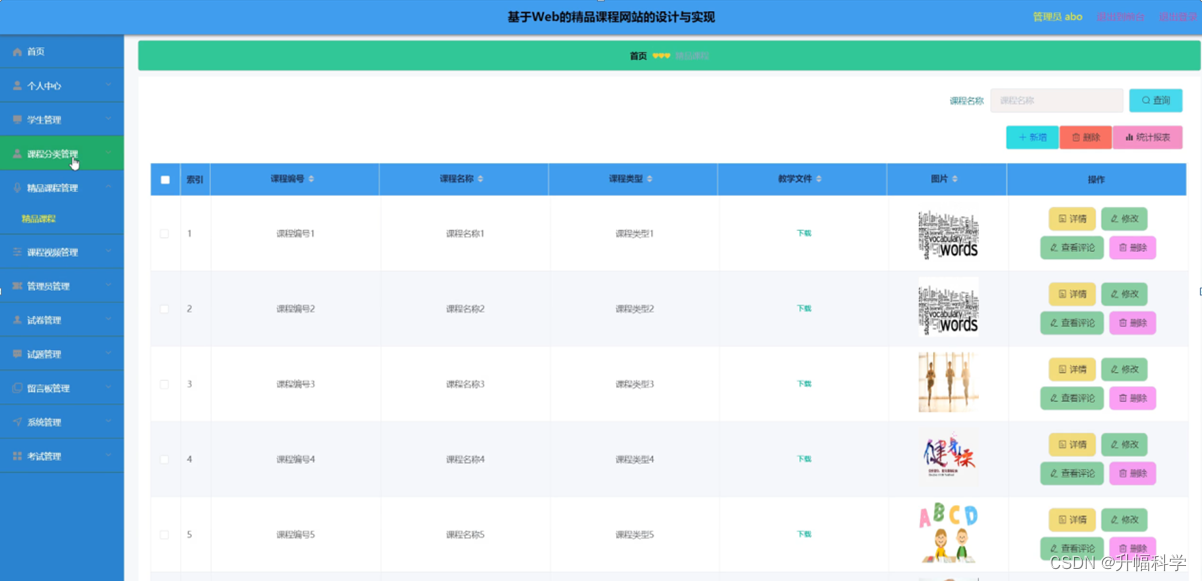Open the ballet dancers image in row 3

[948, 382]
